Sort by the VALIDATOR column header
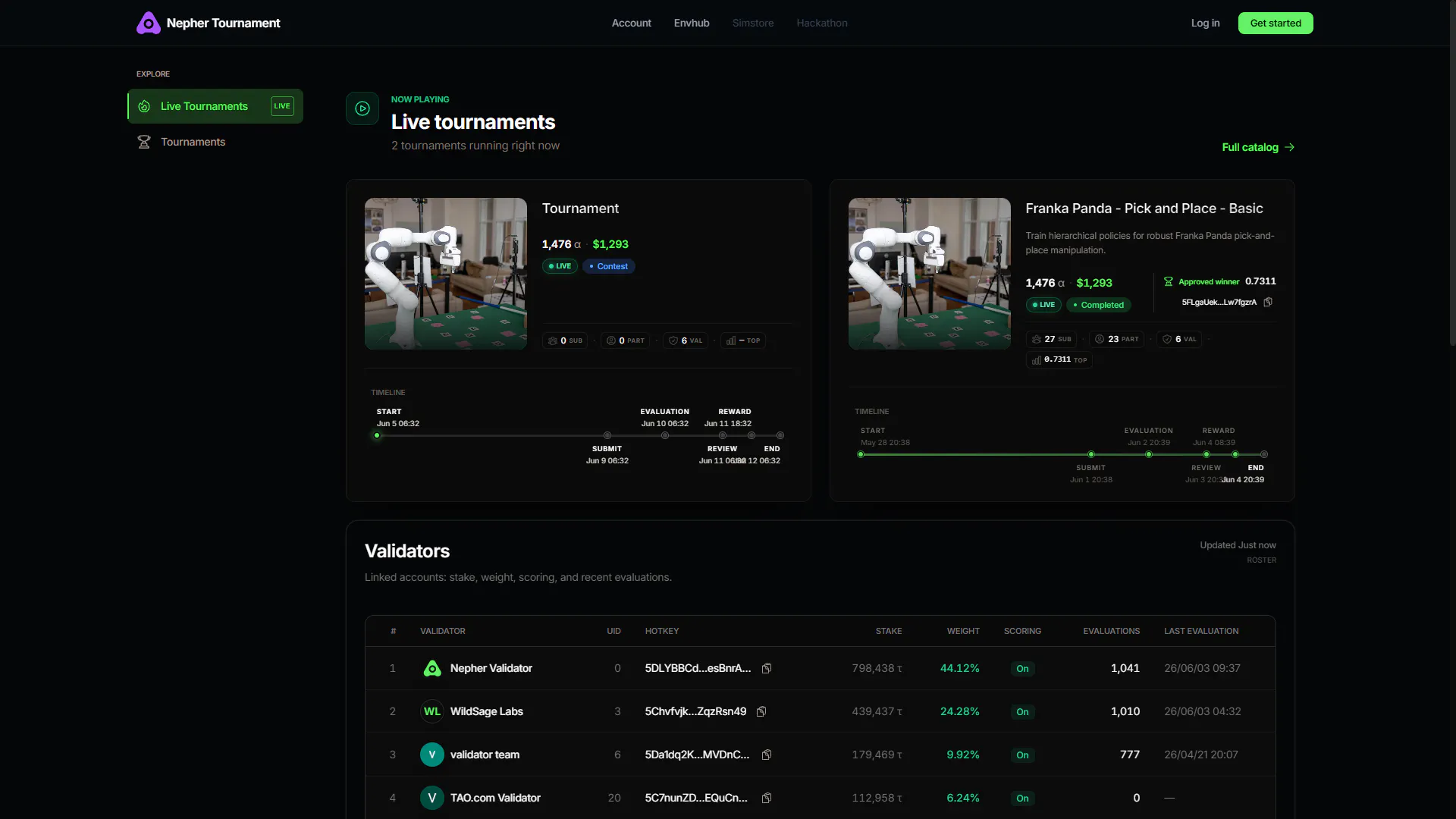This screenshot has width=1456, height=819. [443, 631]
